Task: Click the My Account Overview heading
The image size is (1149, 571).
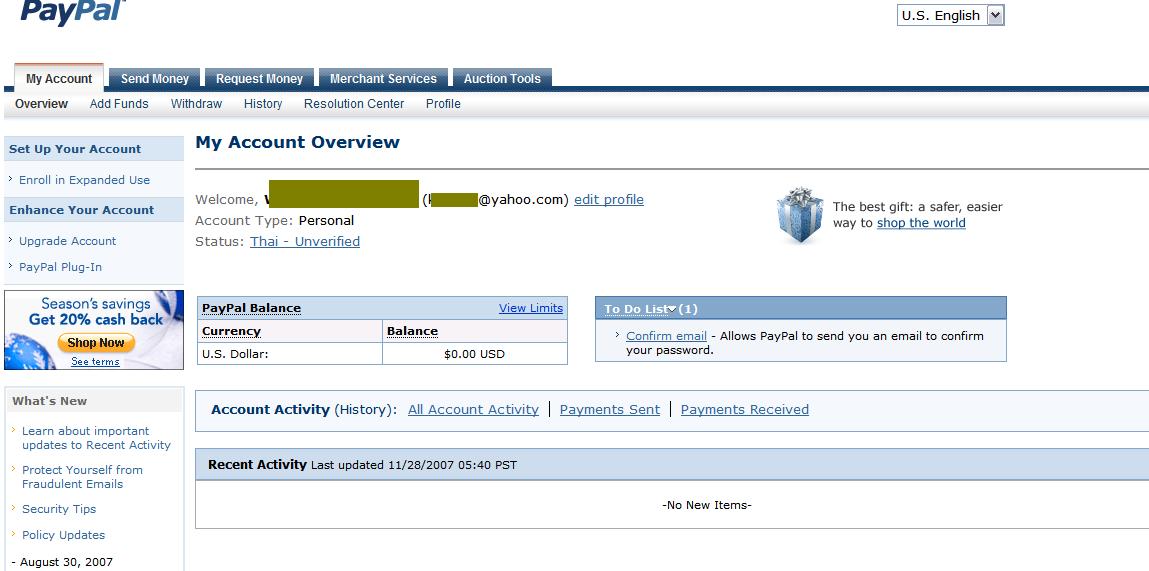Action: click(x=298, y=142)
